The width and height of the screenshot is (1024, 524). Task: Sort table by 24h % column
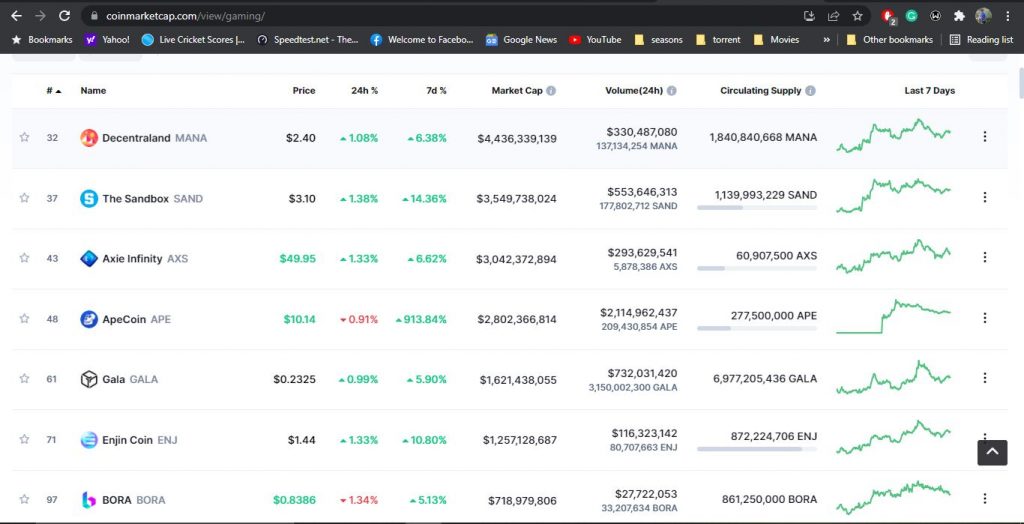point(364,91)
